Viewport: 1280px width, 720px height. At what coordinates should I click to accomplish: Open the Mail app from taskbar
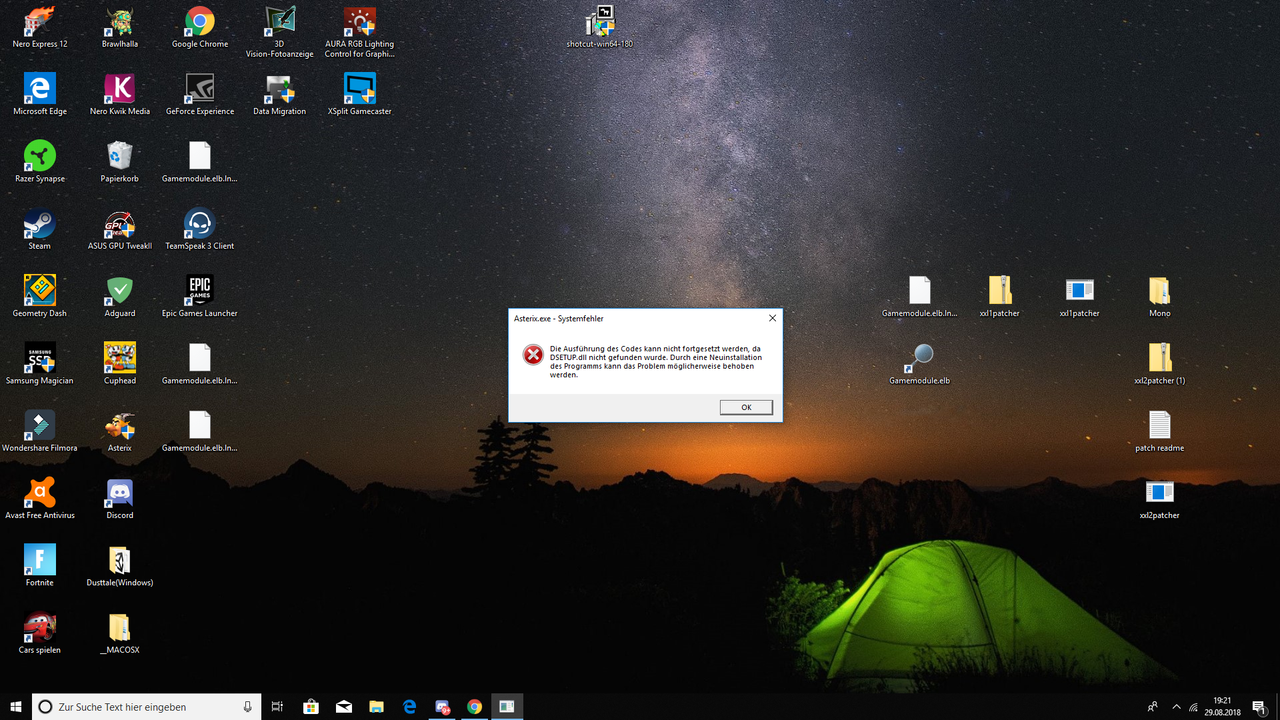(x=344, y=707)
